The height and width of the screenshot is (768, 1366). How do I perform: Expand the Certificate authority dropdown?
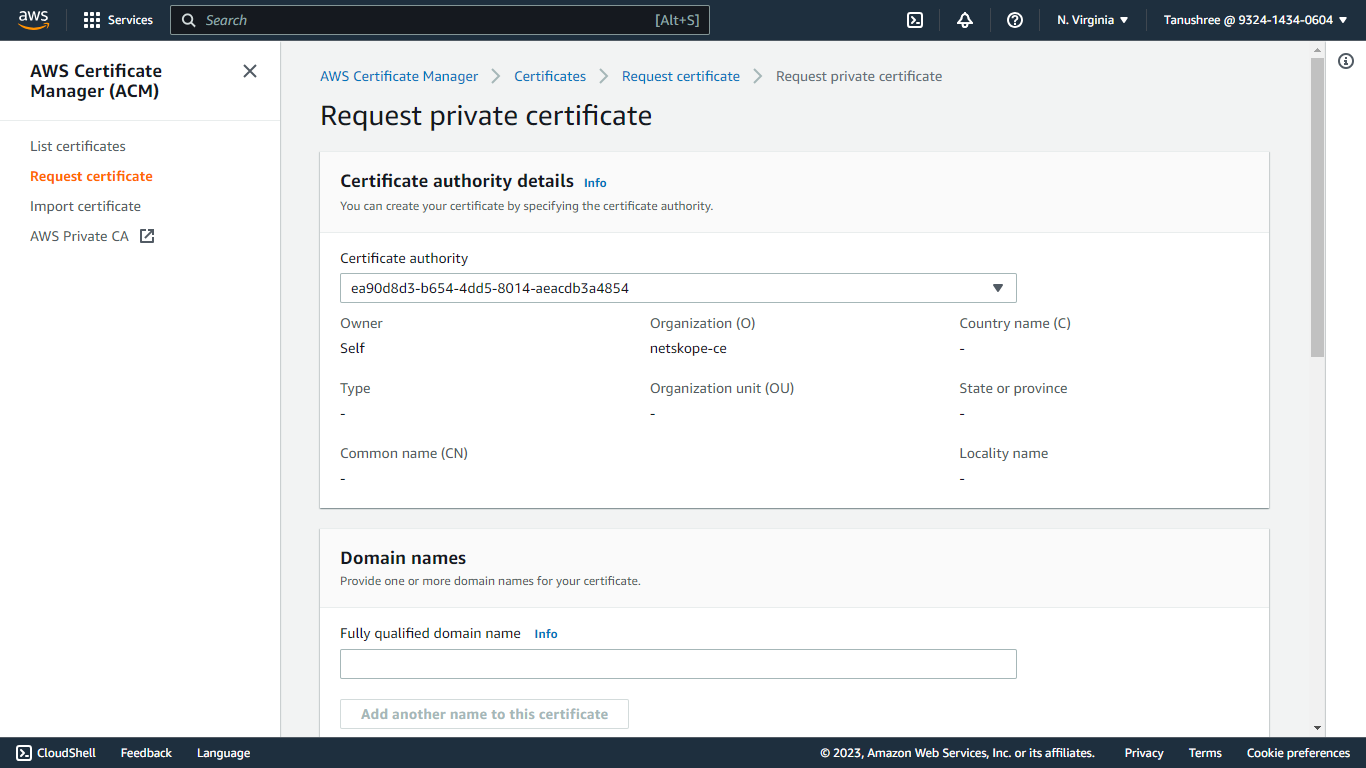[678, 288]
